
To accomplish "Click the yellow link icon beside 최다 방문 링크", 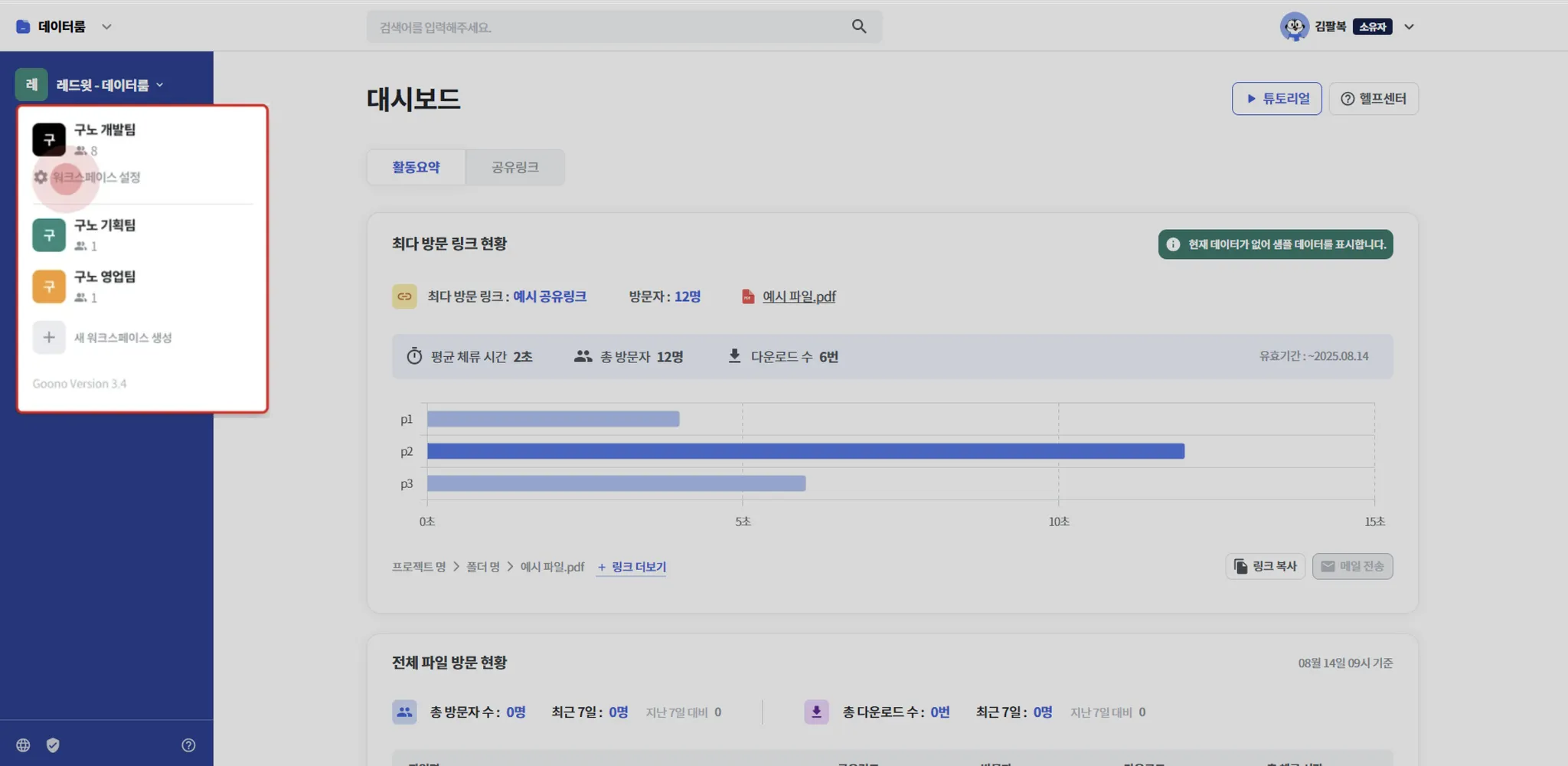I will pos(404,296).
